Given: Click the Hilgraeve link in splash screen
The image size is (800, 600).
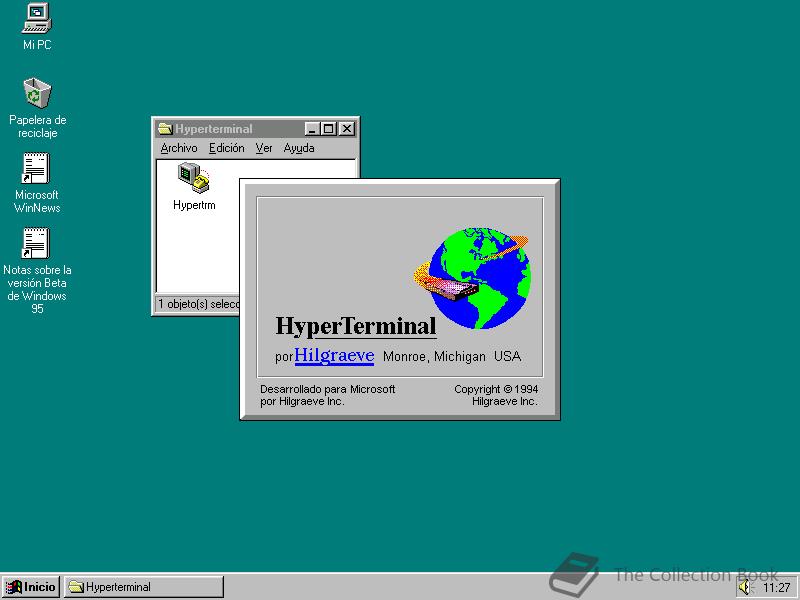Looking at the screenshot, I should pos(334,355).
